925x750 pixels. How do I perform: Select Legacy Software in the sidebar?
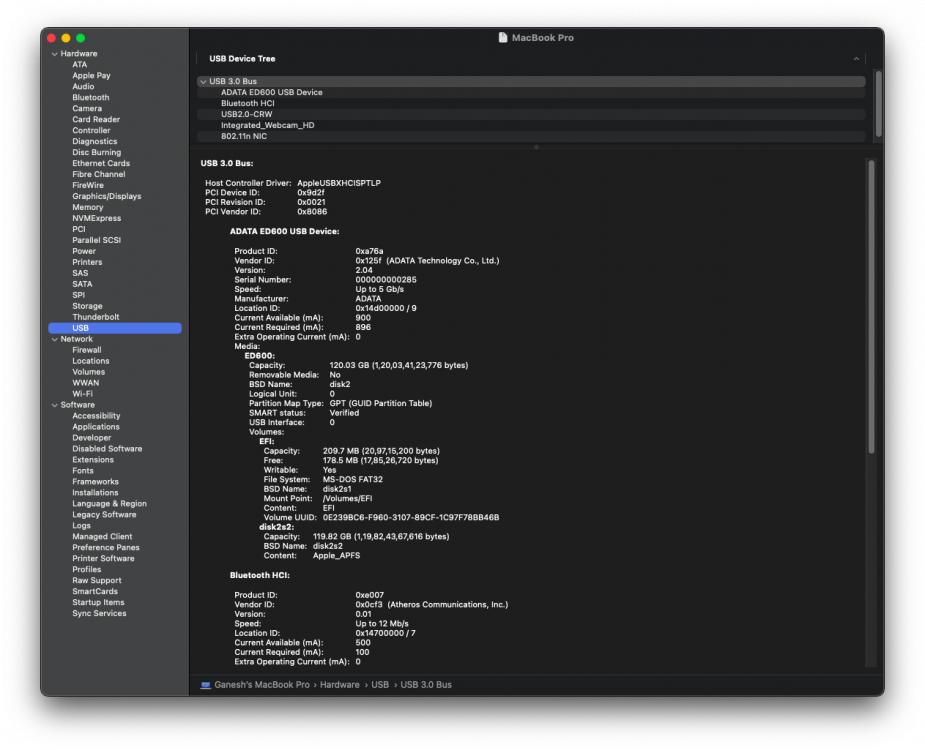(x=104, y=515)
